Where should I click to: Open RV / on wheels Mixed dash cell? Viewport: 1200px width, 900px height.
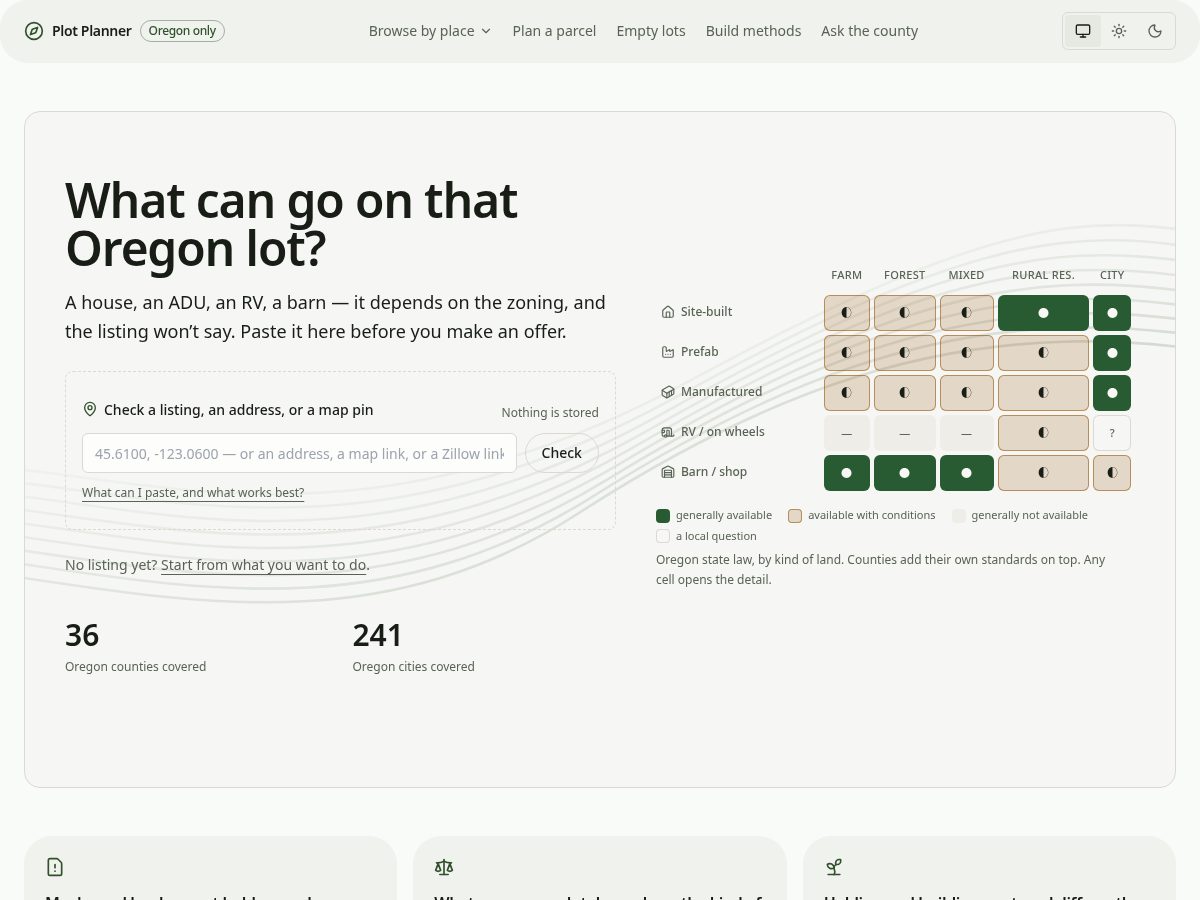click(x=967, y=433)
